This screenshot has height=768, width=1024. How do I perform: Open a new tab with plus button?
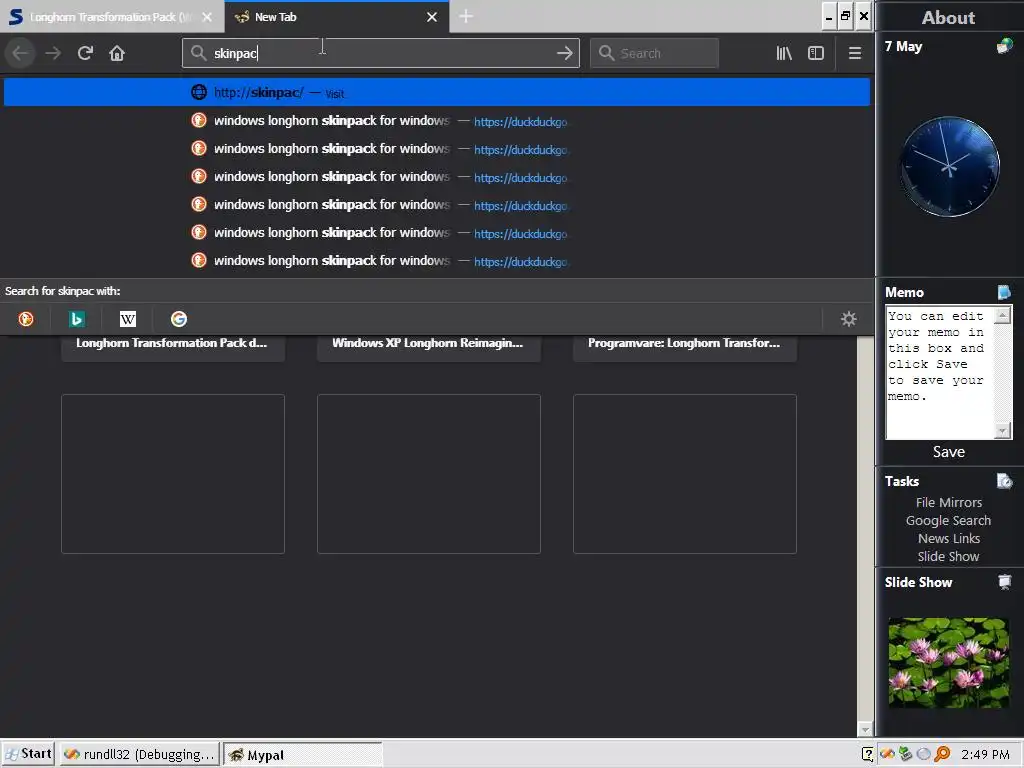click(x=466, y=16)
